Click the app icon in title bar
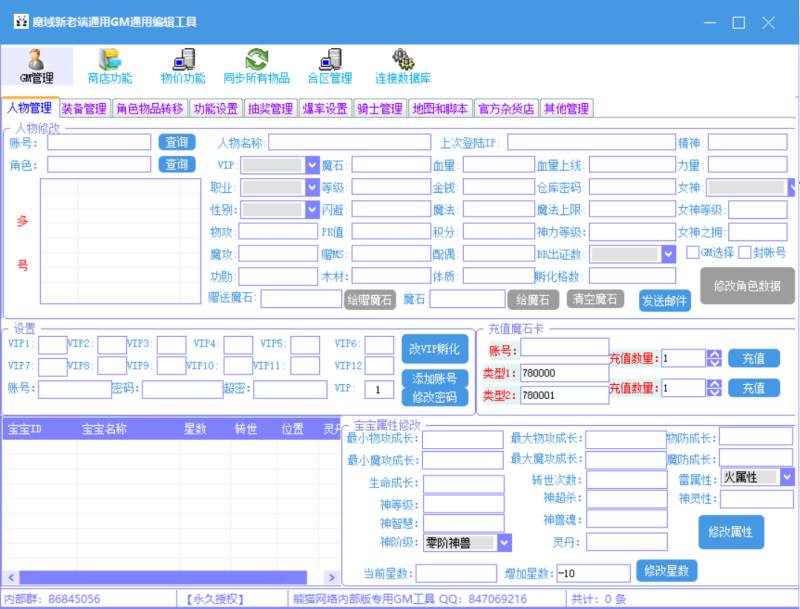The width and height of the screenshot is (800, 609). (21, 21)
